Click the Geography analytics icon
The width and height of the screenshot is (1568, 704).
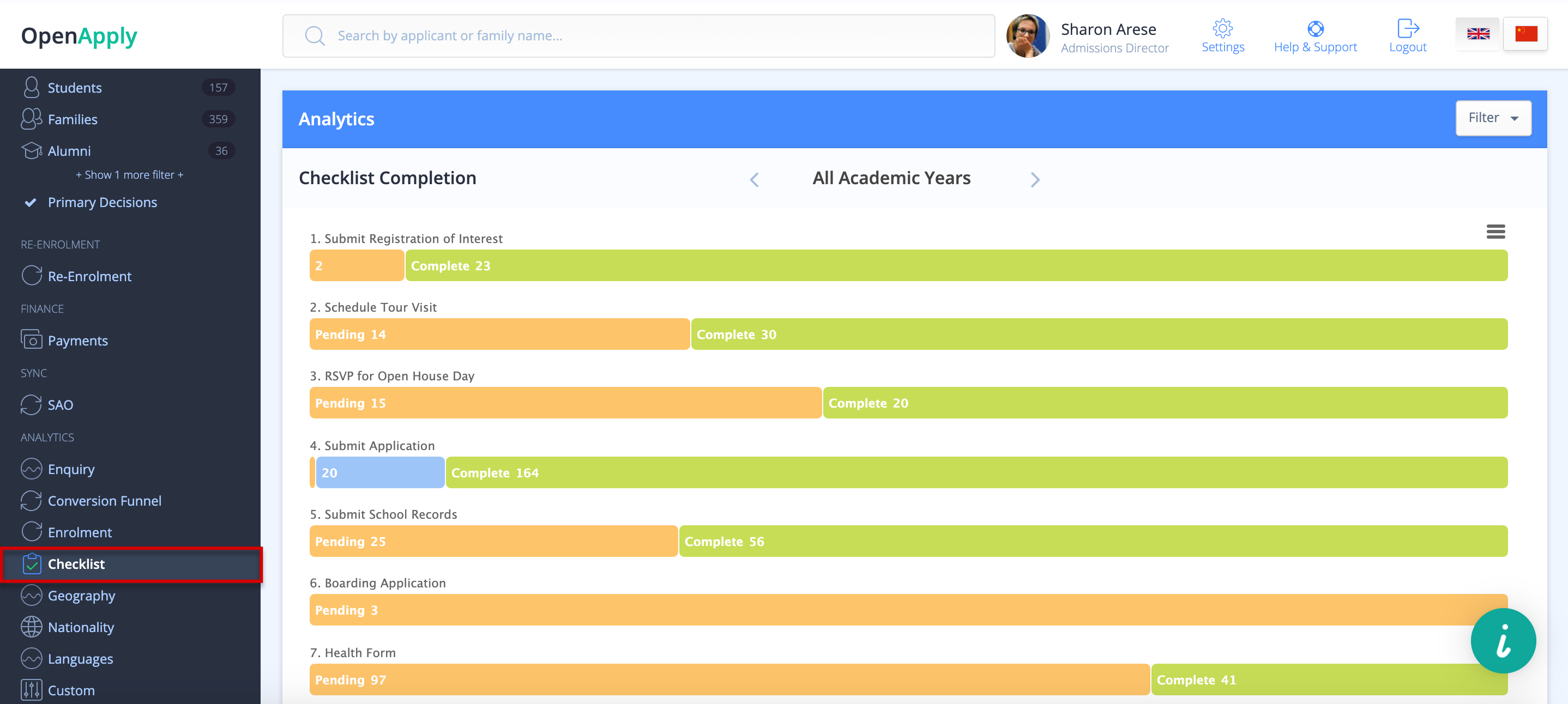tap(31, 596)
